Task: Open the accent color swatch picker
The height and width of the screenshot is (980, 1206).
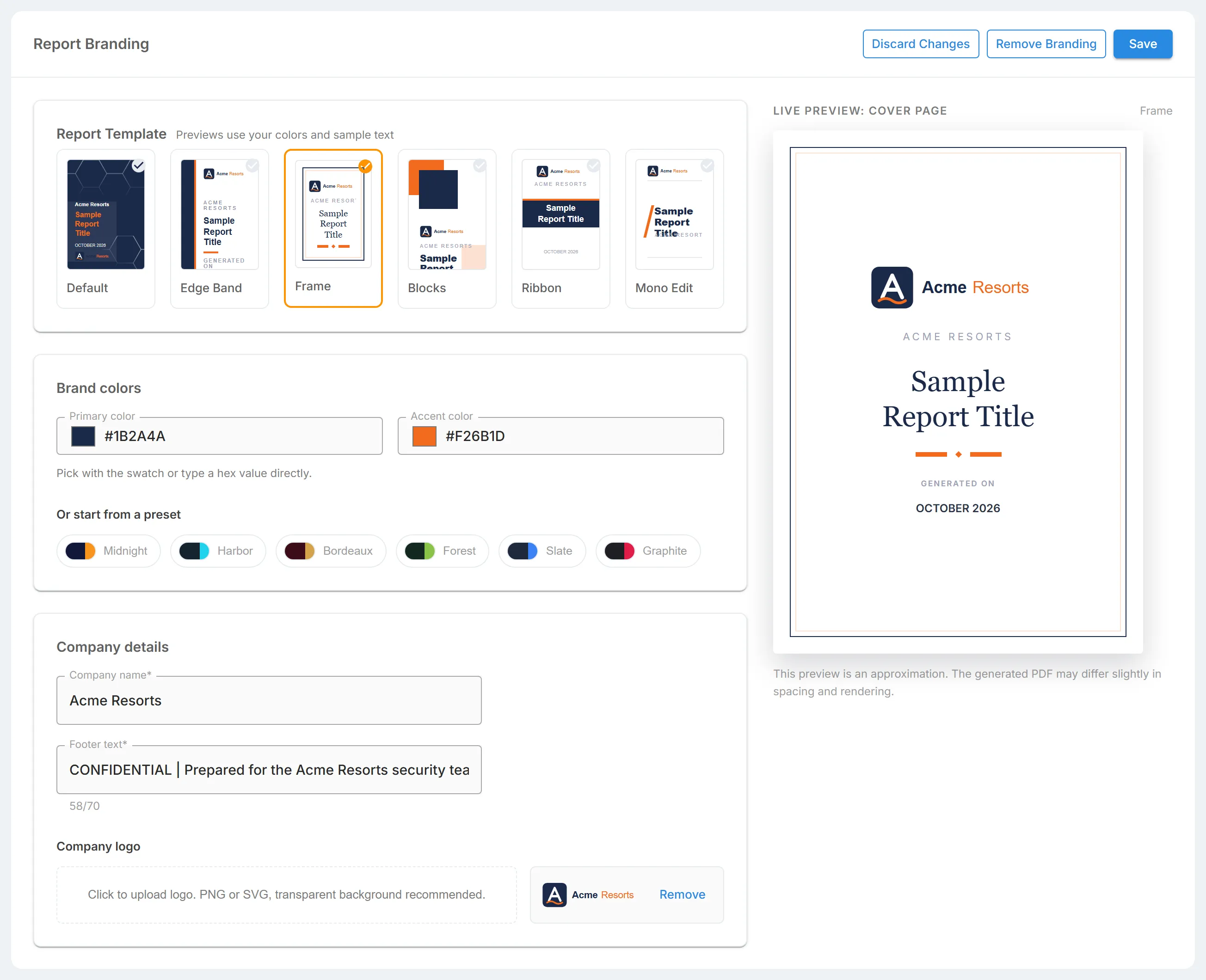Action: (x=425, y=436)
